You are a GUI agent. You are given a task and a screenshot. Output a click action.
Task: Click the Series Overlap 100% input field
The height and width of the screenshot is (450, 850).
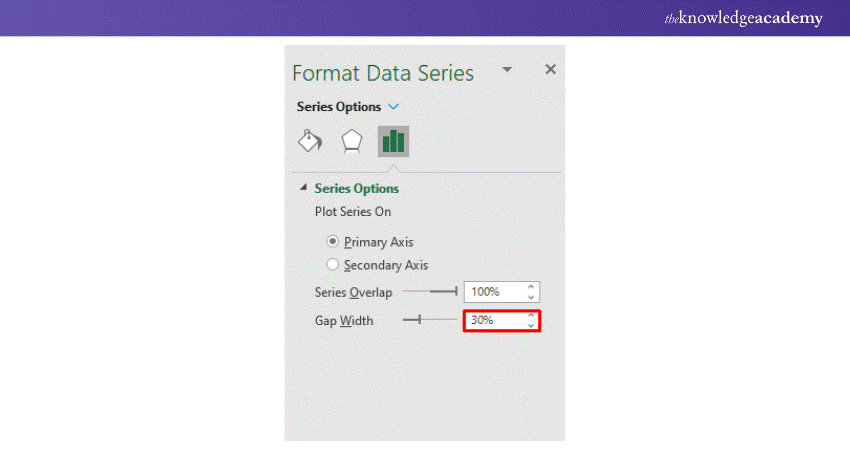[x=494, y=292]
